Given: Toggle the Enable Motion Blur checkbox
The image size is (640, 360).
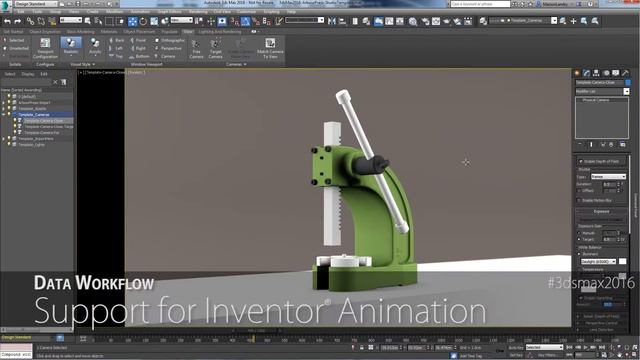Looking at the screenshot, I should pyautogui.click(x=579, y=200).
